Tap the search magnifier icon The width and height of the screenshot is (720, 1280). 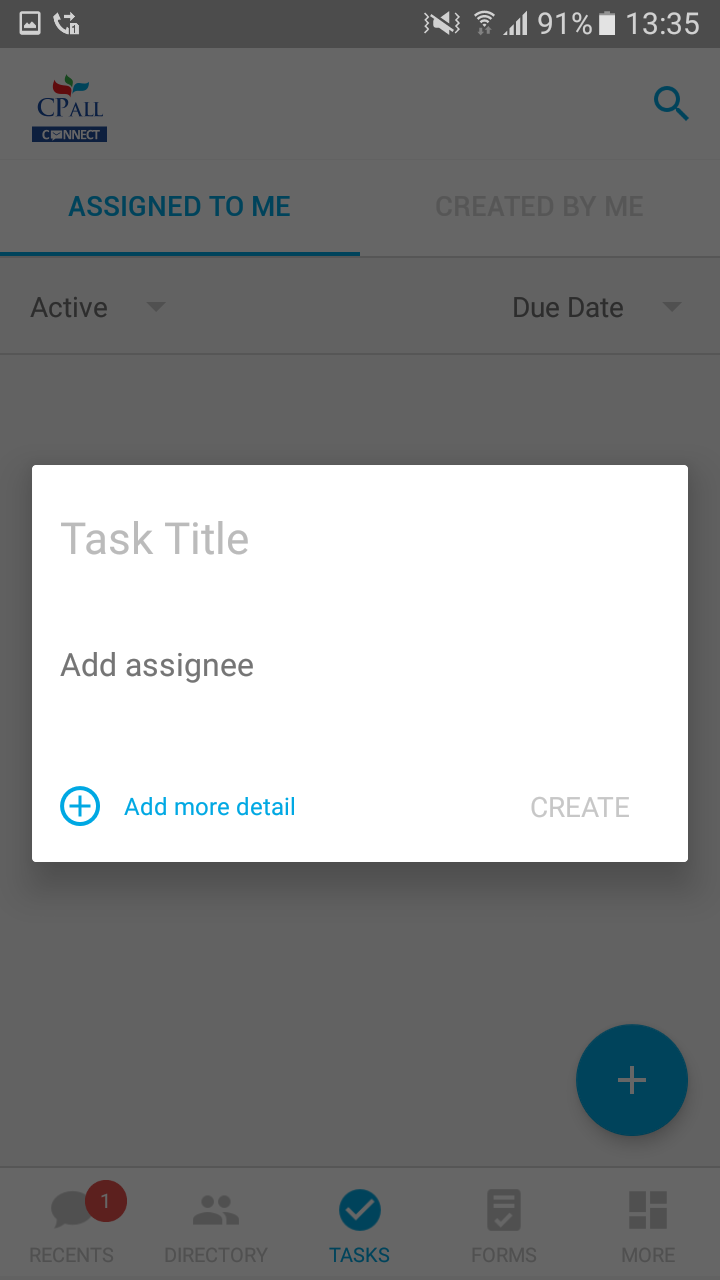point(671,103)
